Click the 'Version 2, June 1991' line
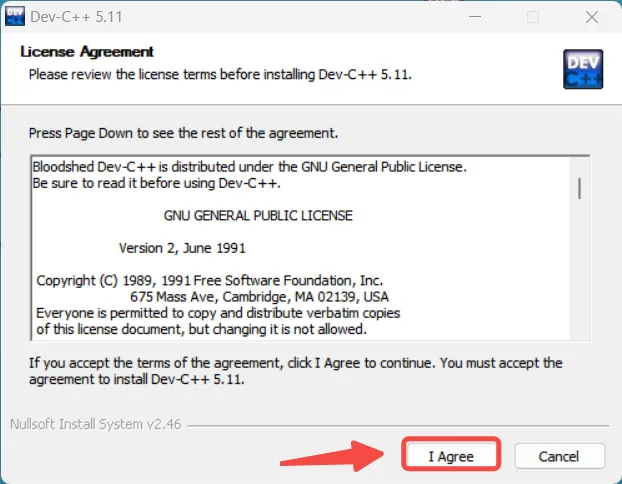The width and height of the screenshot is (622, 484). 182,248
